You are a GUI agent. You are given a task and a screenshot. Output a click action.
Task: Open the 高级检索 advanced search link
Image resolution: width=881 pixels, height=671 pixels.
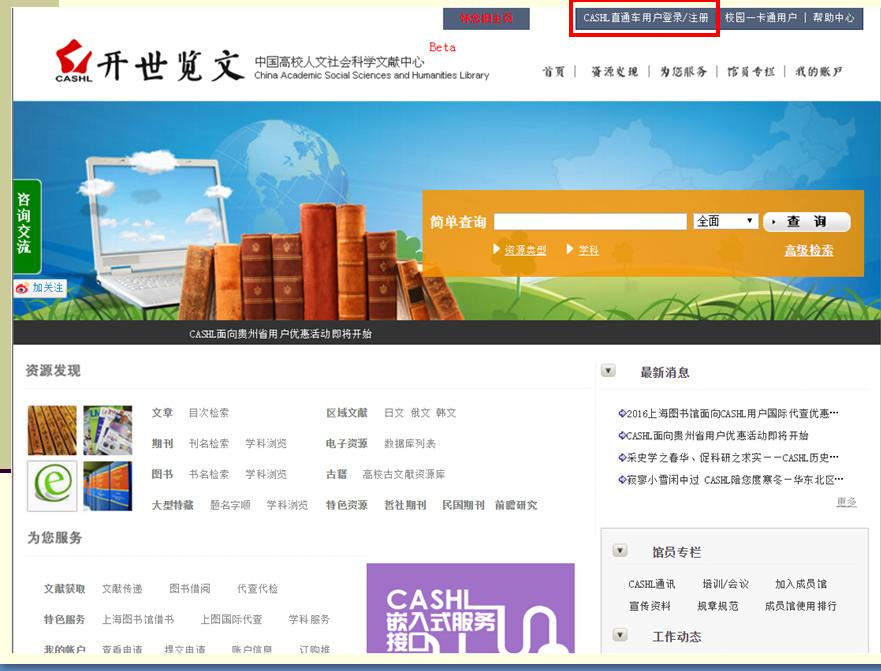pyautogui.click(x=809, y=251)
